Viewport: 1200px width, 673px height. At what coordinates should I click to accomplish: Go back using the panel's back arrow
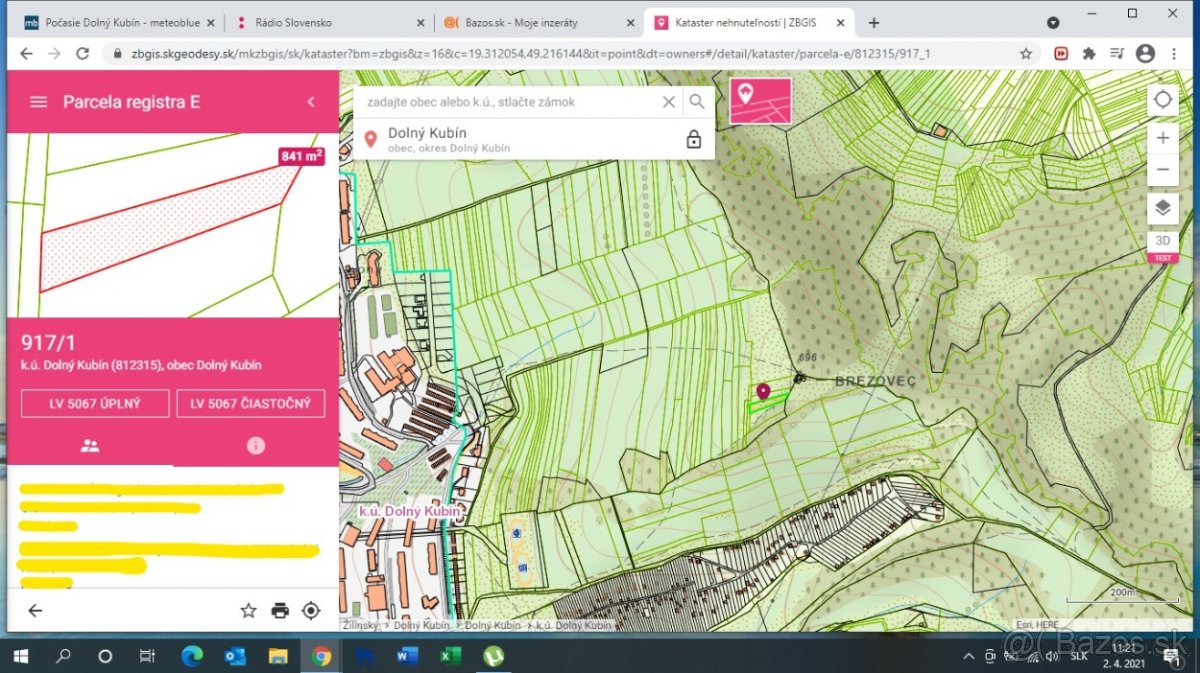click(35, 611)
